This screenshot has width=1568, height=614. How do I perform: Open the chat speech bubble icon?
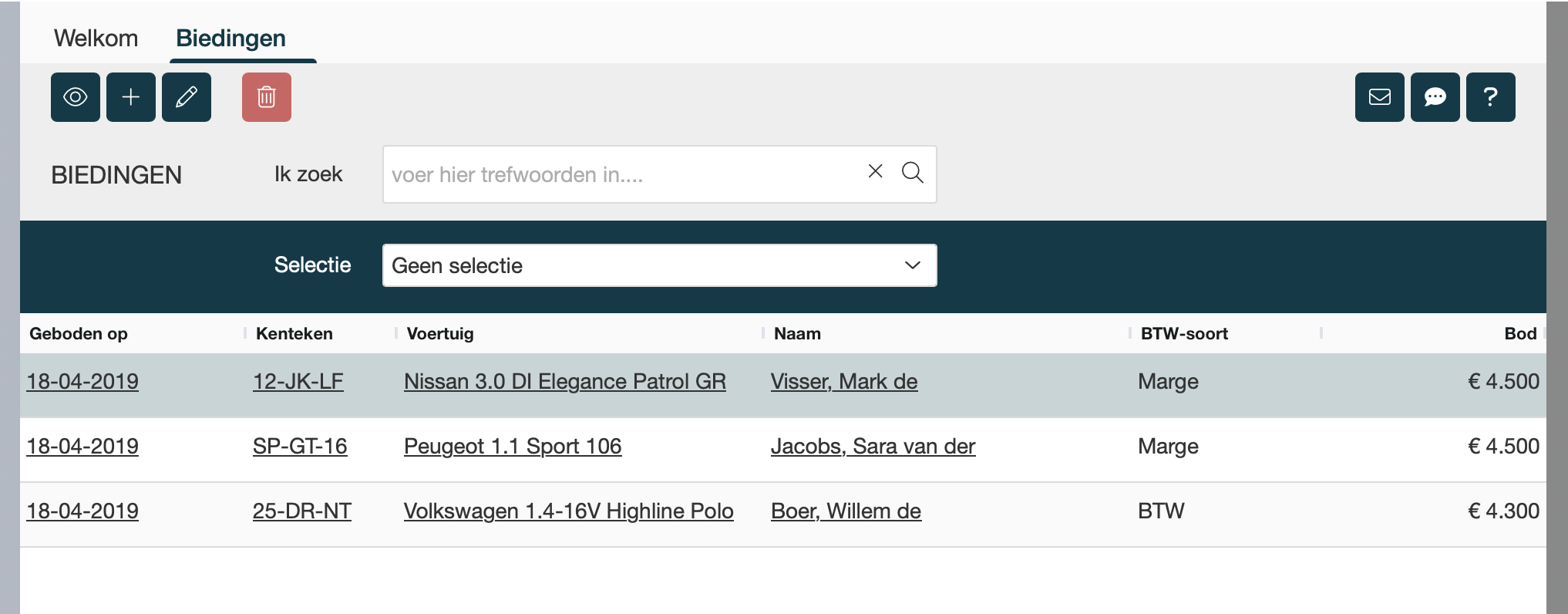(x=1435, y=97)
